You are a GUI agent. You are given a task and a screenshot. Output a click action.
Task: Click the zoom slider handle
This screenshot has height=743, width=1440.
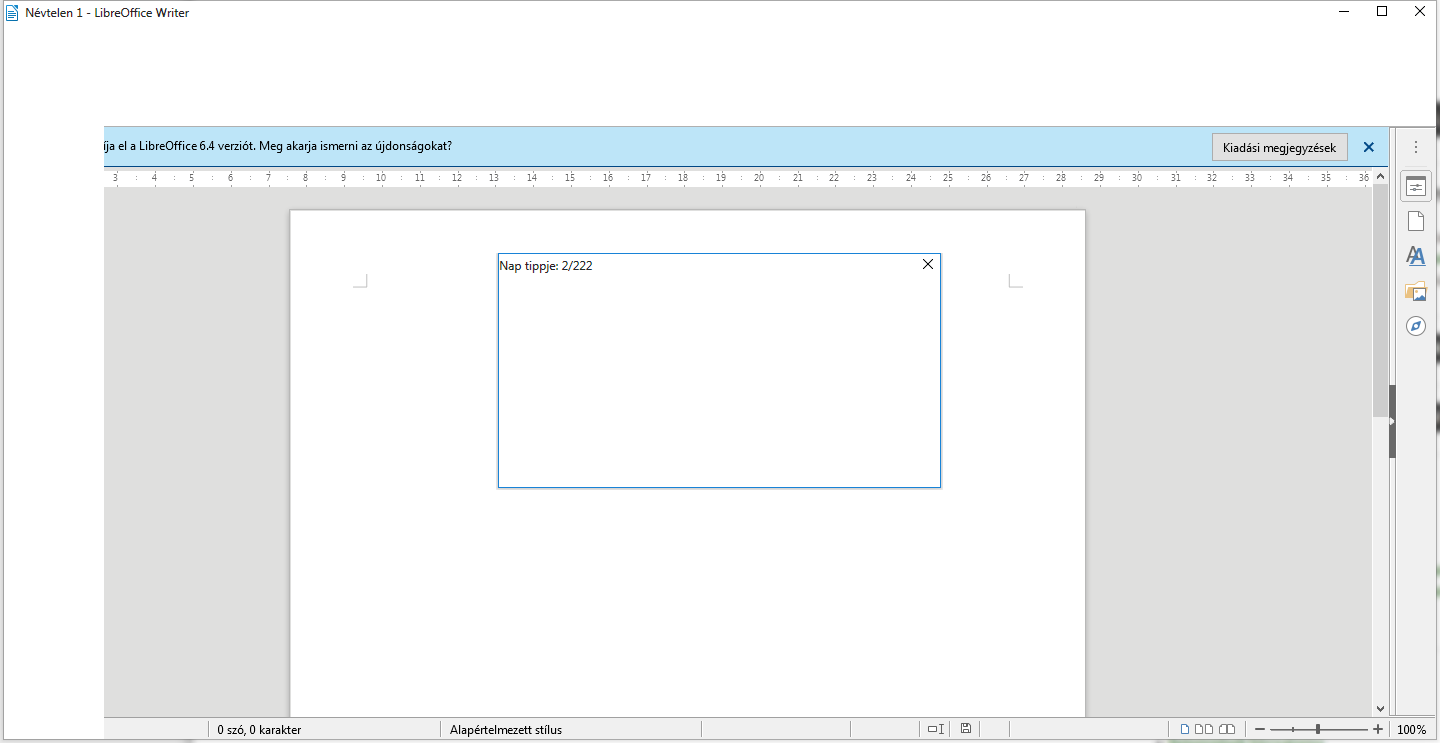[x=1318, y=729]
